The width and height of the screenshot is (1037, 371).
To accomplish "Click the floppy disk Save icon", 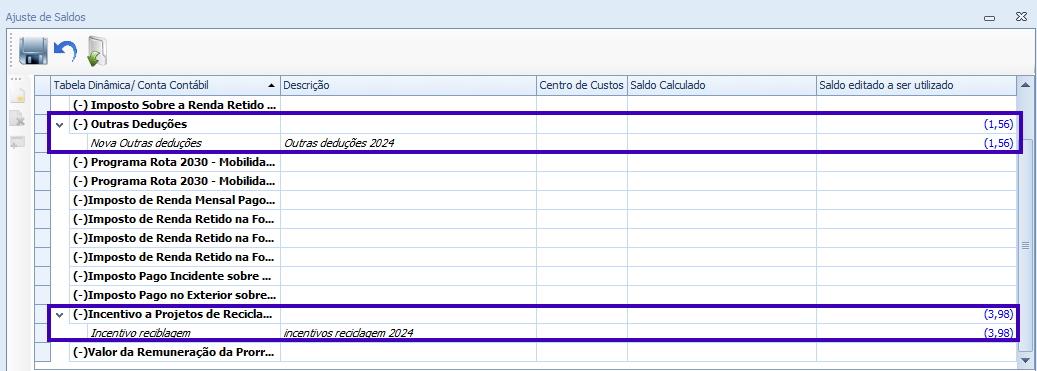I will click(33, 51).
